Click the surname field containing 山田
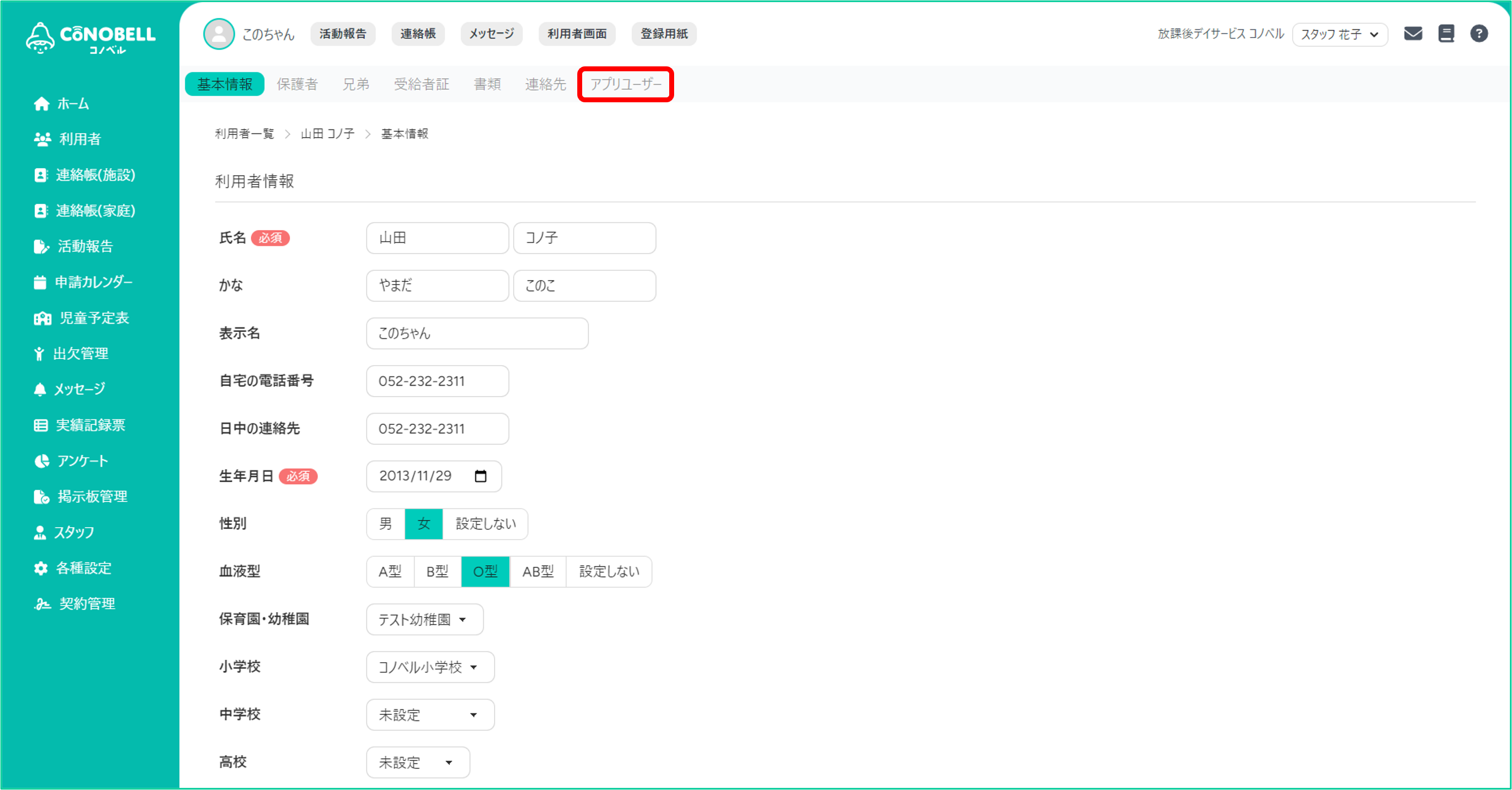The image size is (1512, 790). tap(437, 238)
